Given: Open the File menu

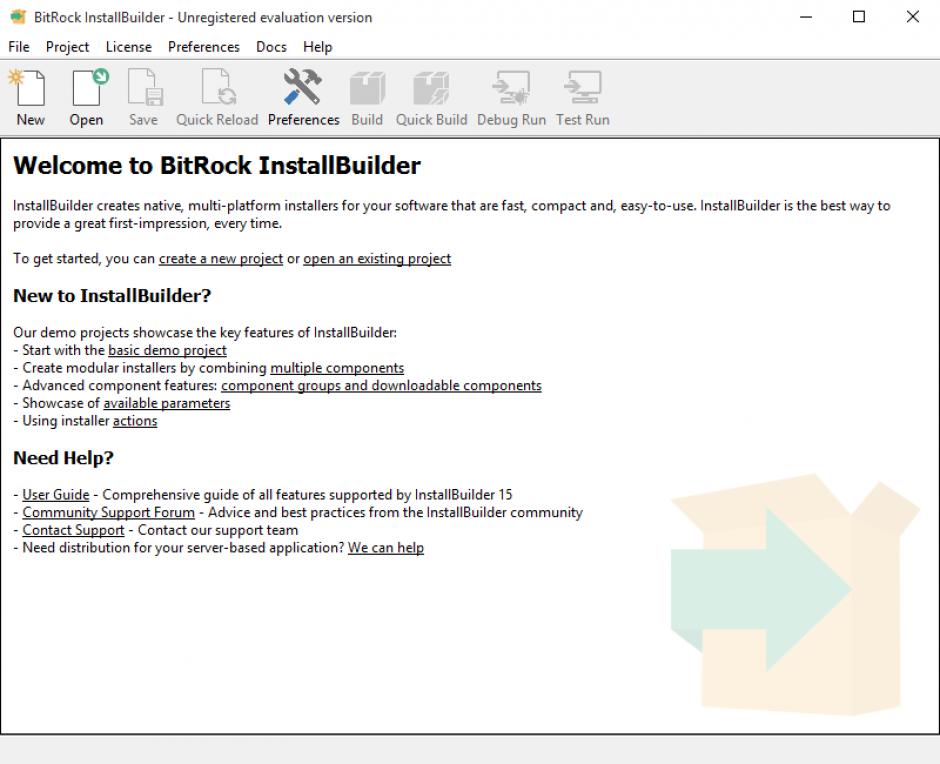Looking at the screenshot, I should click(x=19, y=47).
